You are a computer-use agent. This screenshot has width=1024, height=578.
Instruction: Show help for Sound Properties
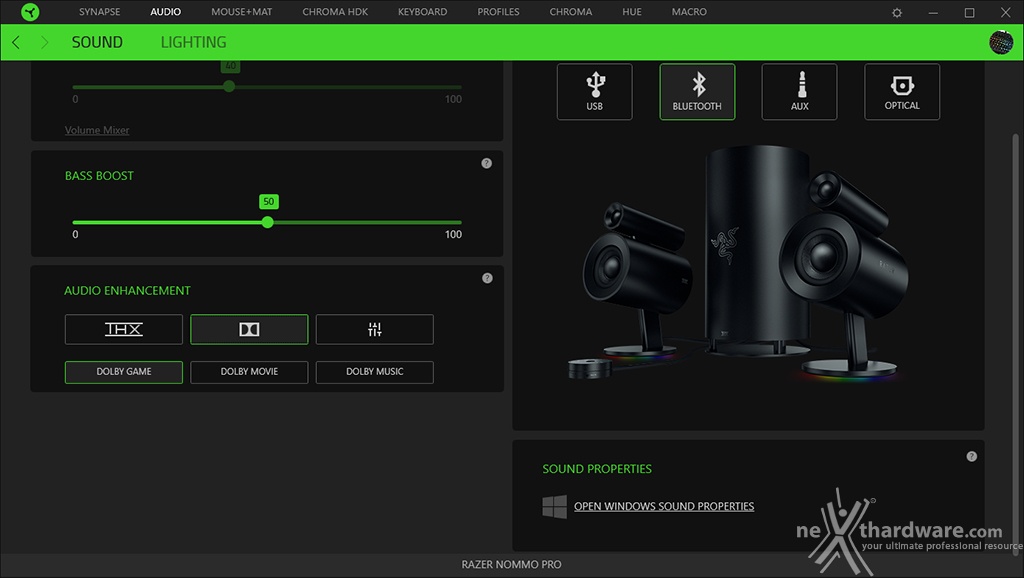[972, 457]
